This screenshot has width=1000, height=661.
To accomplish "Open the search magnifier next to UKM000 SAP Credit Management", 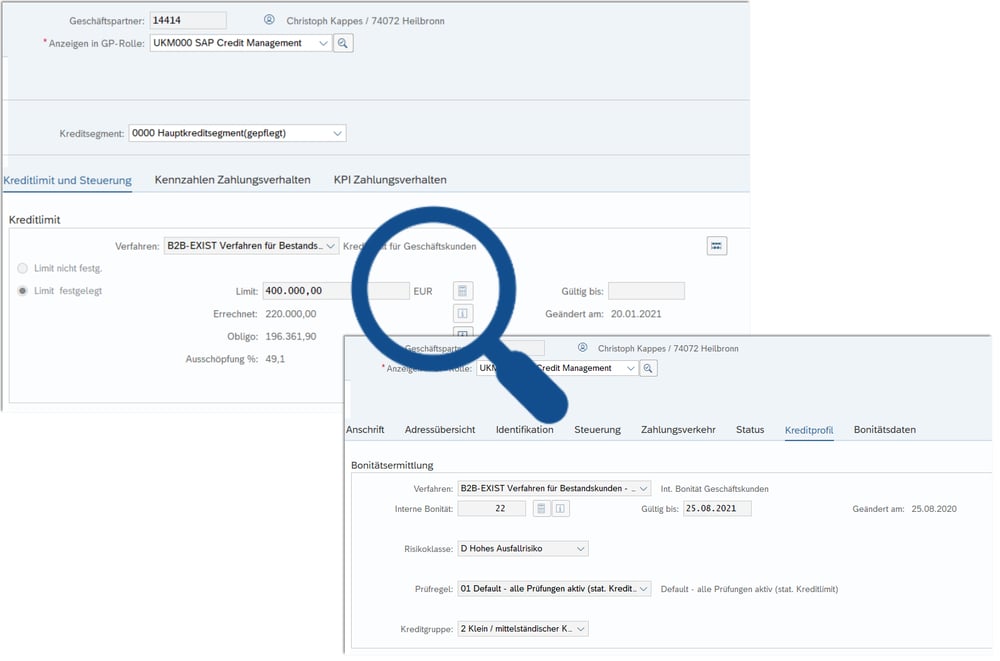I will point(343,43).
